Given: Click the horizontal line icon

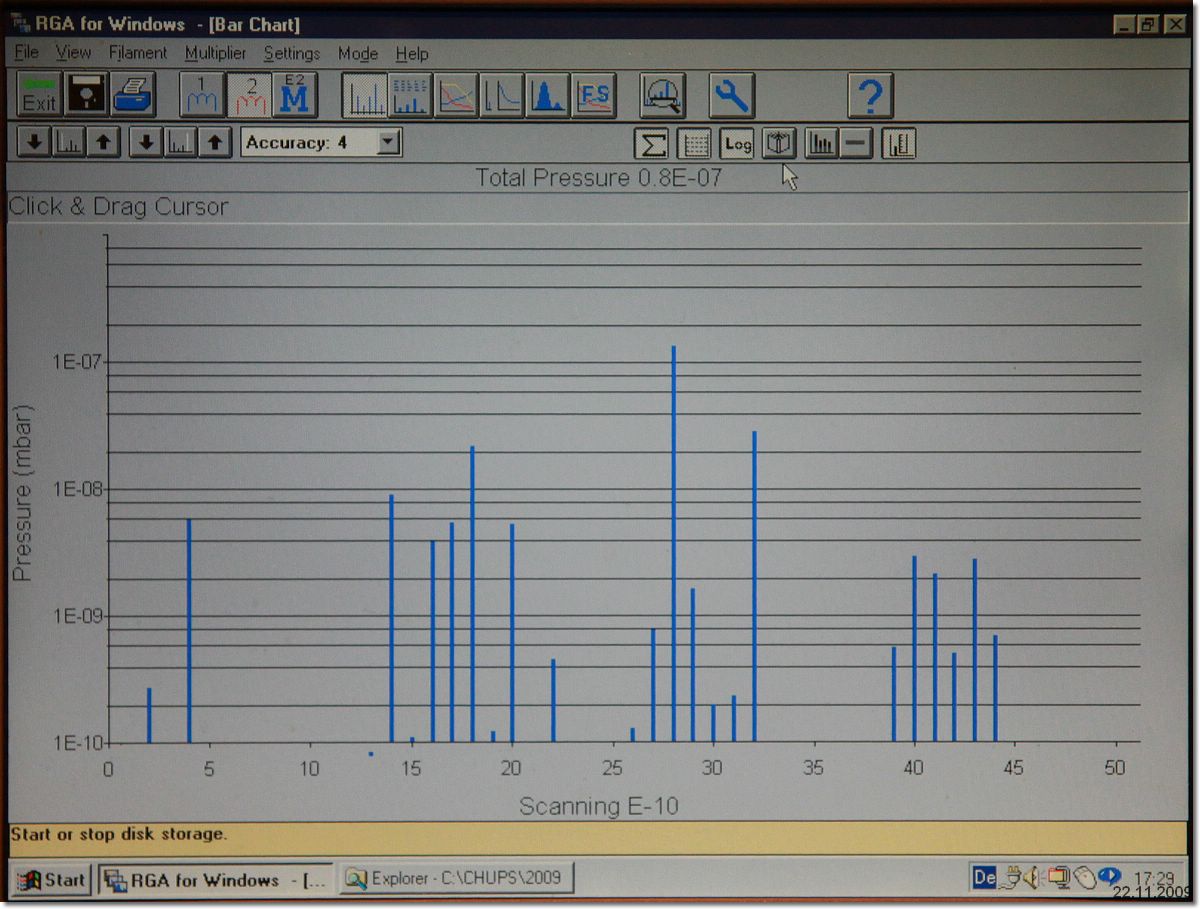Looking at the screenshot, I should point(855,145).
